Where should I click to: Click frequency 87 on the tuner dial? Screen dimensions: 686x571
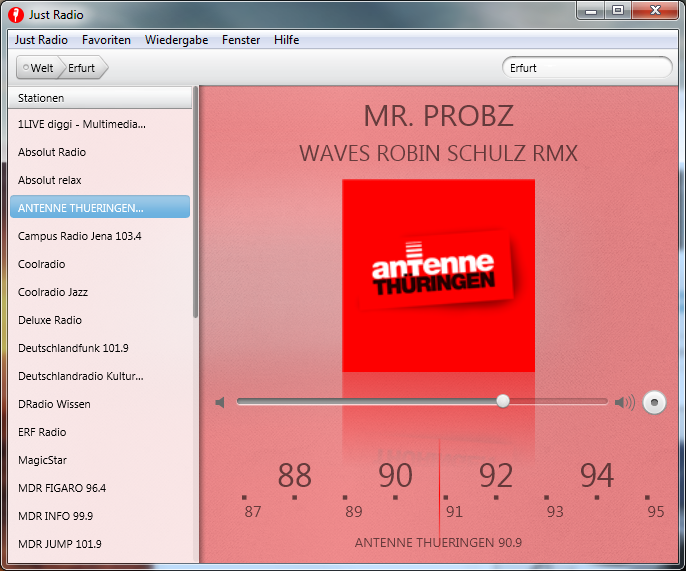[253, 511]
